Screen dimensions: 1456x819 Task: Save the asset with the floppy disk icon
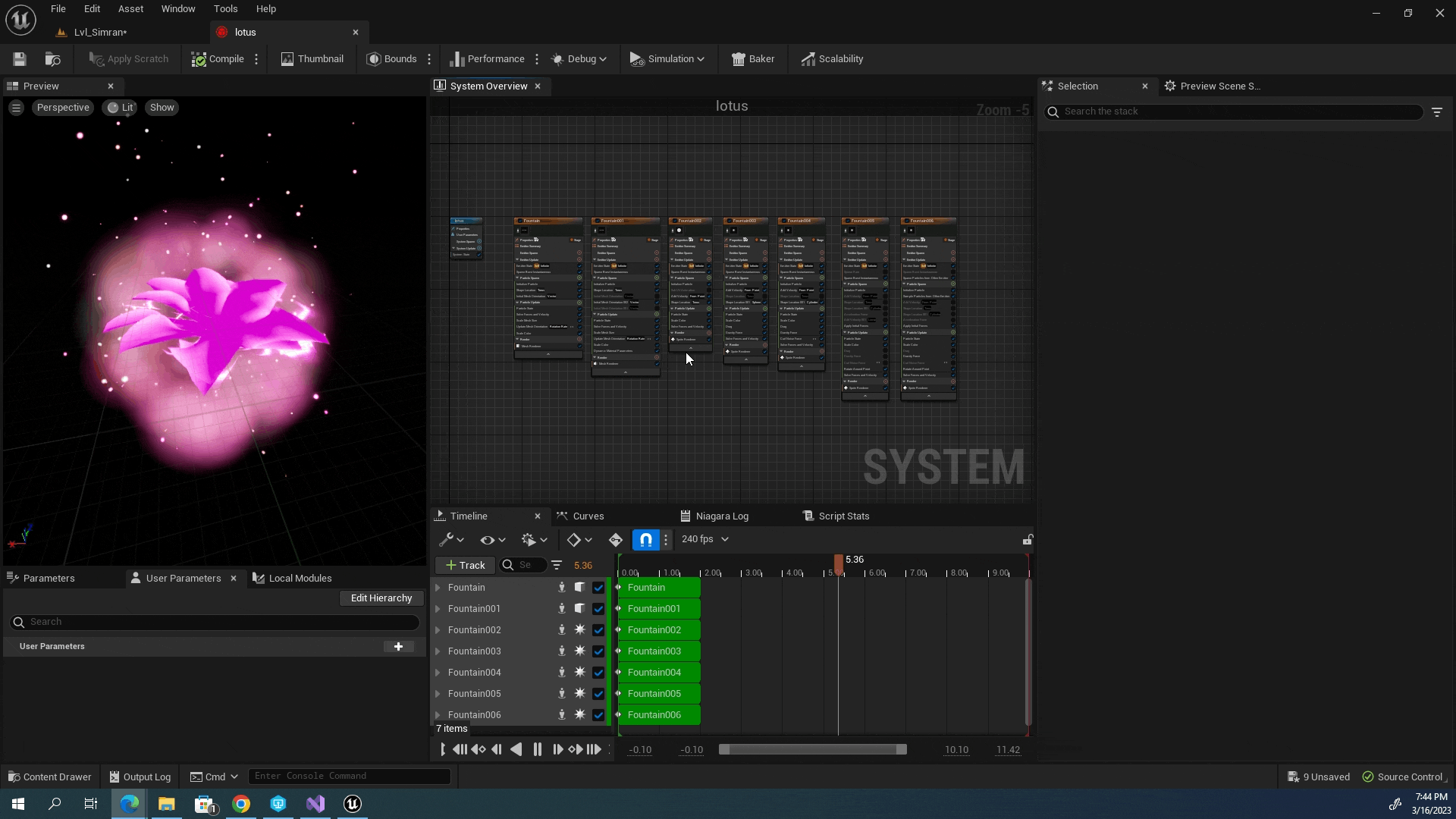click(x=20, y=59)
